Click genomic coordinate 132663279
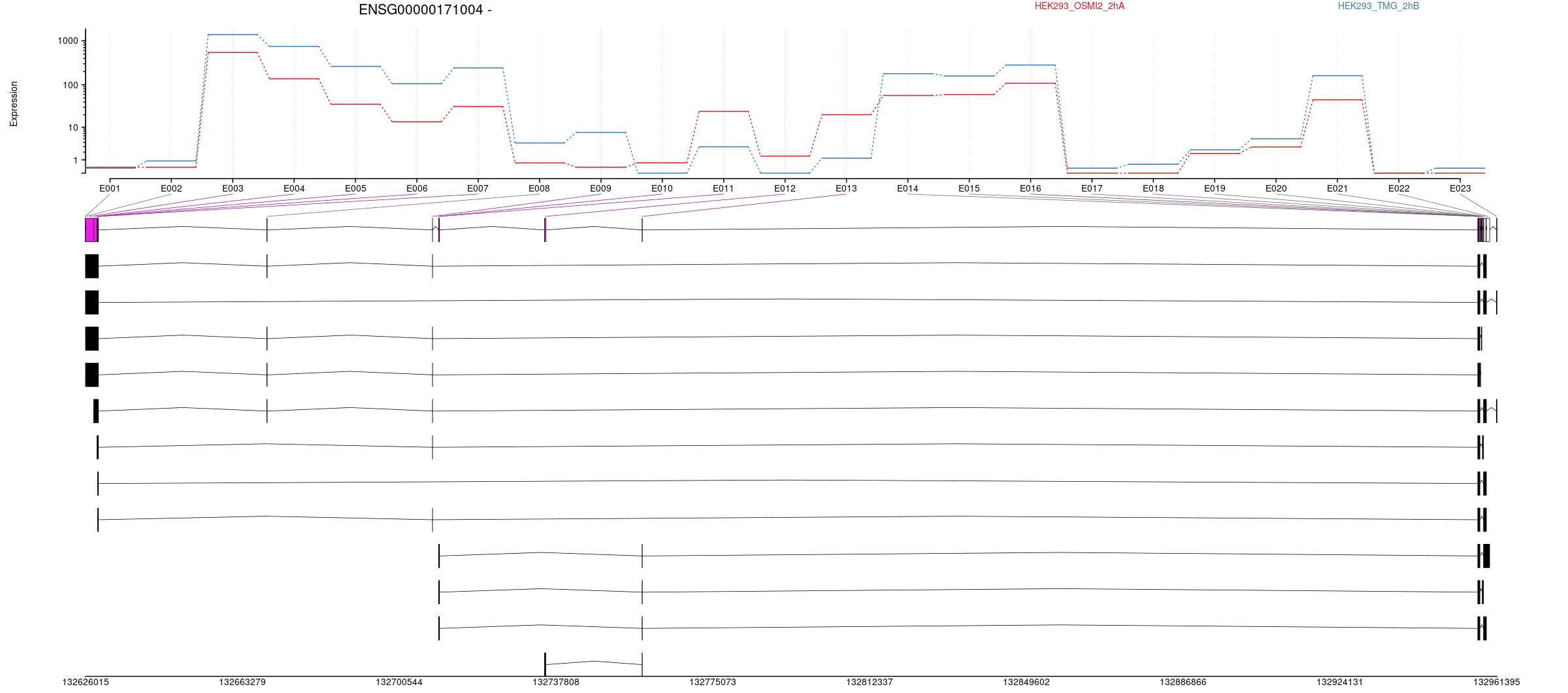Image resolution: width=1568 pixels, height=693 pixels. point(242,683)
